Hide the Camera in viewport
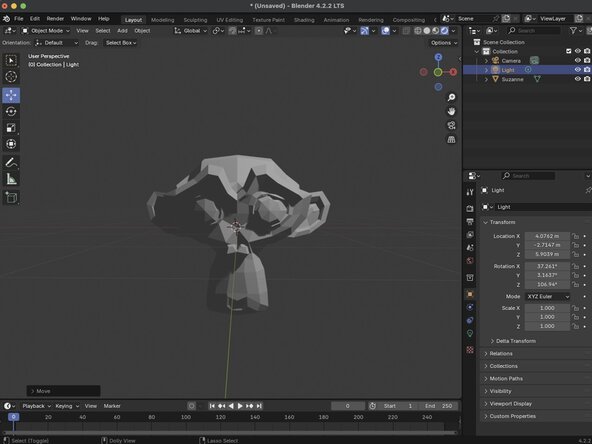 (578, 60)
